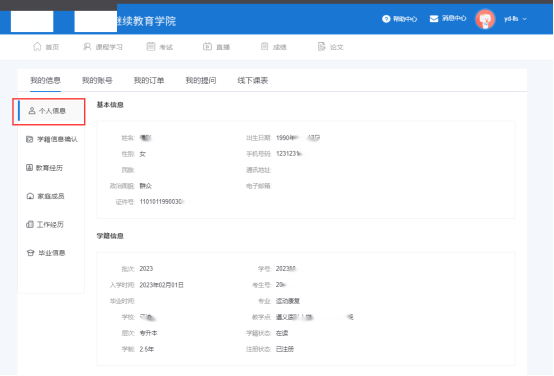554x376 pixels.
Task: Open 毕业信息 sidebar item
Action: [46, 253]
